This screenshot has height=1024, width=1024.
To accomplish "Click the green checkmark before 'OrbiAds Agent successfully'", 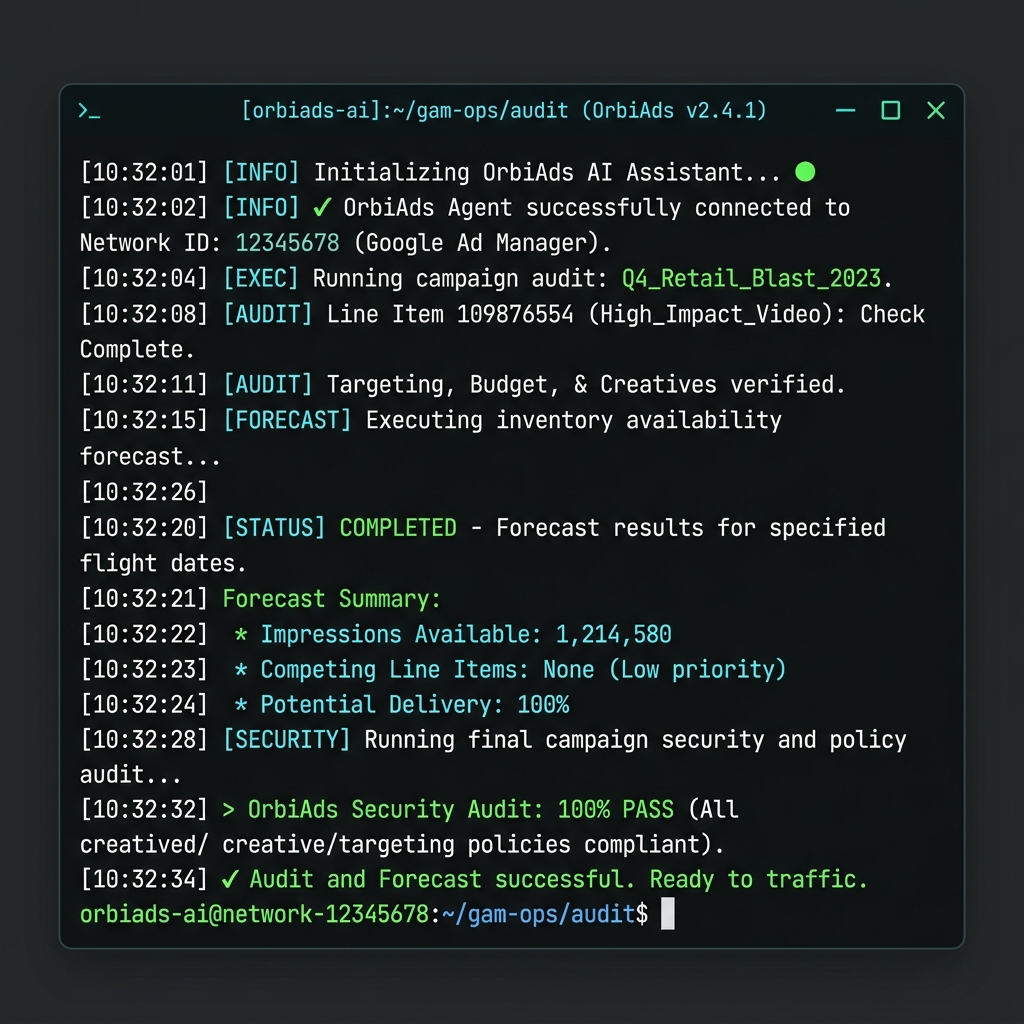I will click(x=322, y=208).
